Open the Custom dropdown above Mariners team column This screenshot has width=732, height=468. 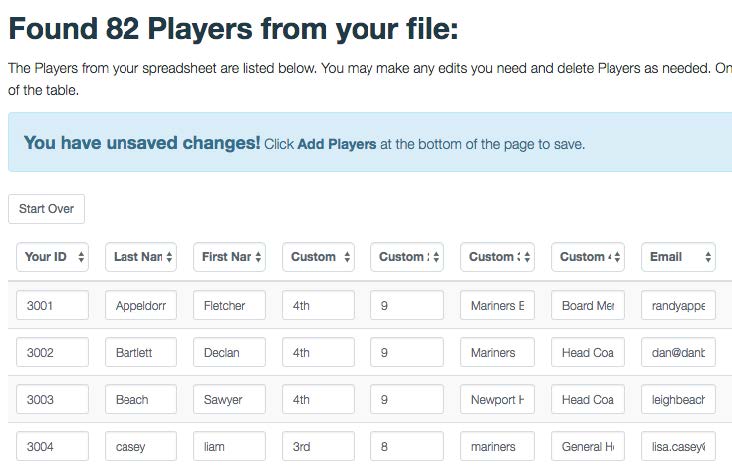click(497, 257)
